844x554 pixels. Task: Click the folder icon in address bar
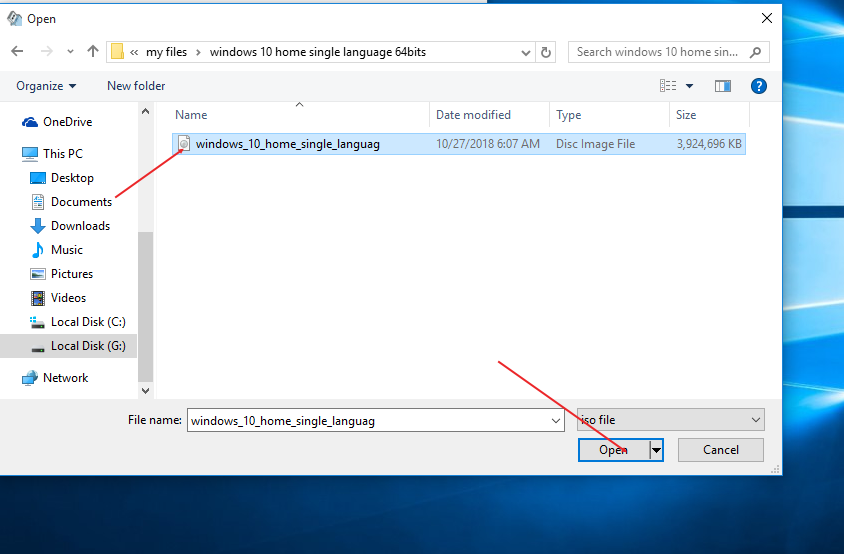tap(117, 52)
